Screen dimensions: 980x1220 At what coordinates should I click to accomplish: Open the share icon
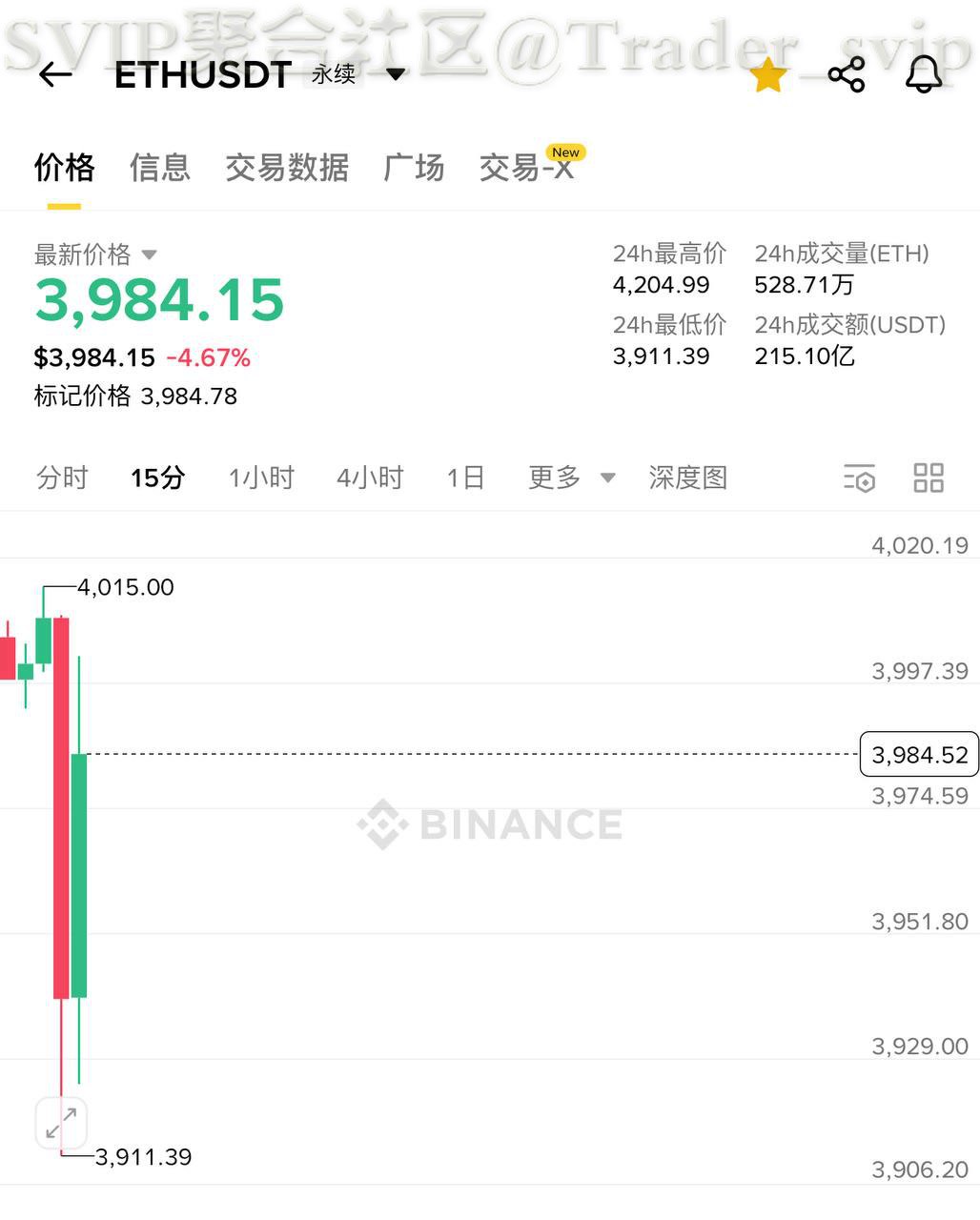pyautogui.click(x=847, y=74)
